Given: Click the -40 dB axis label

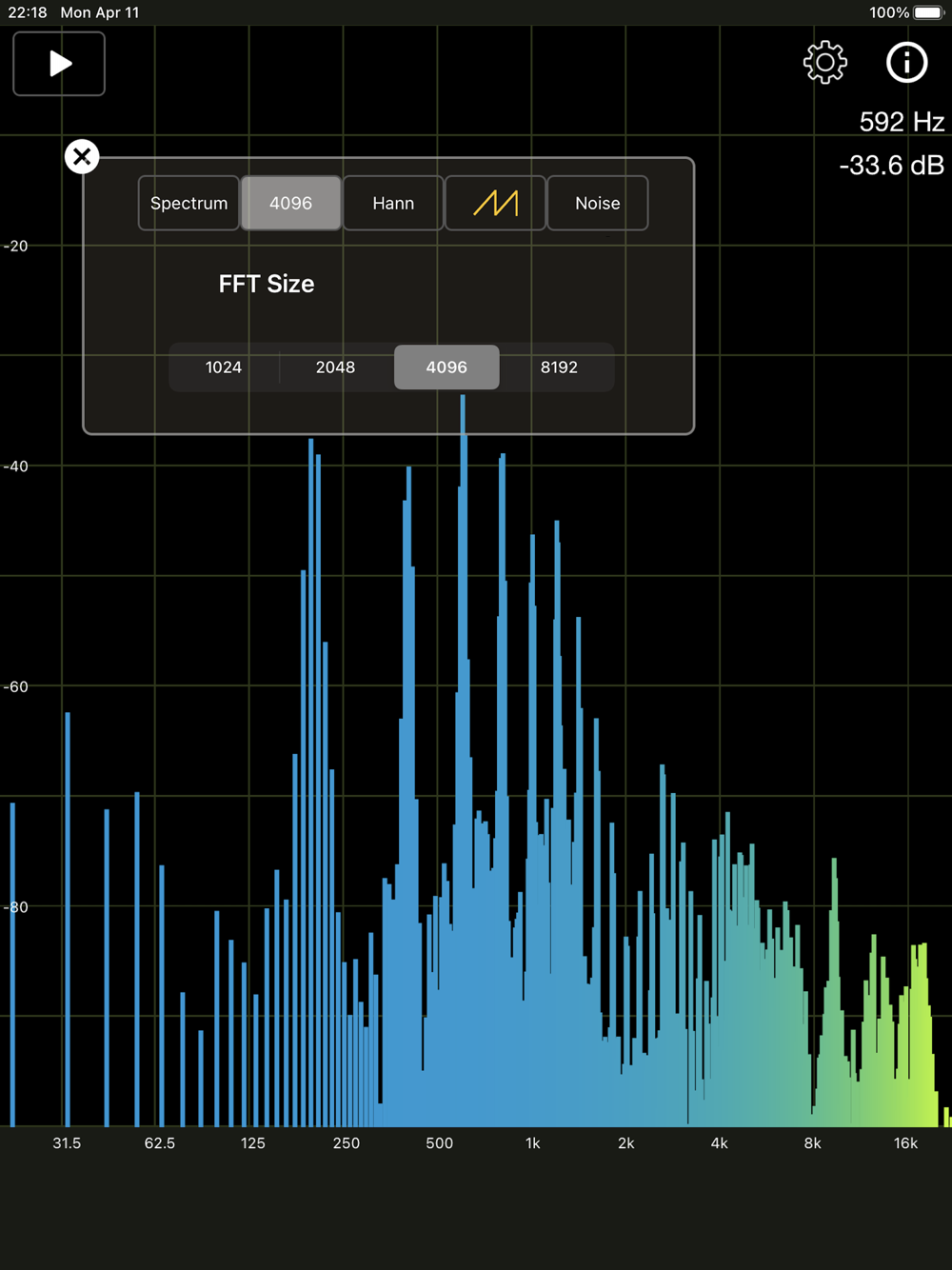Looking at the screenshot, I should click(x=16, y=466).
